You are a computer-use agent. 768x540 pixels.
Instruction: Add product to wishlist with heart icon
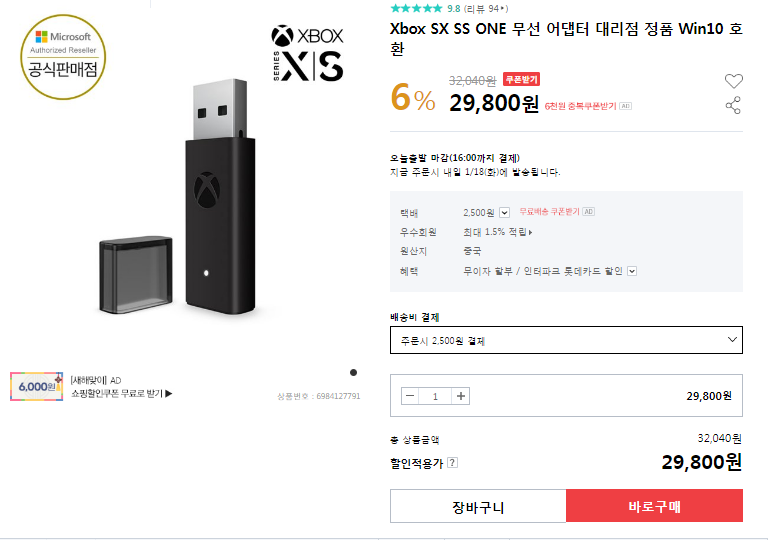point(733,81)
